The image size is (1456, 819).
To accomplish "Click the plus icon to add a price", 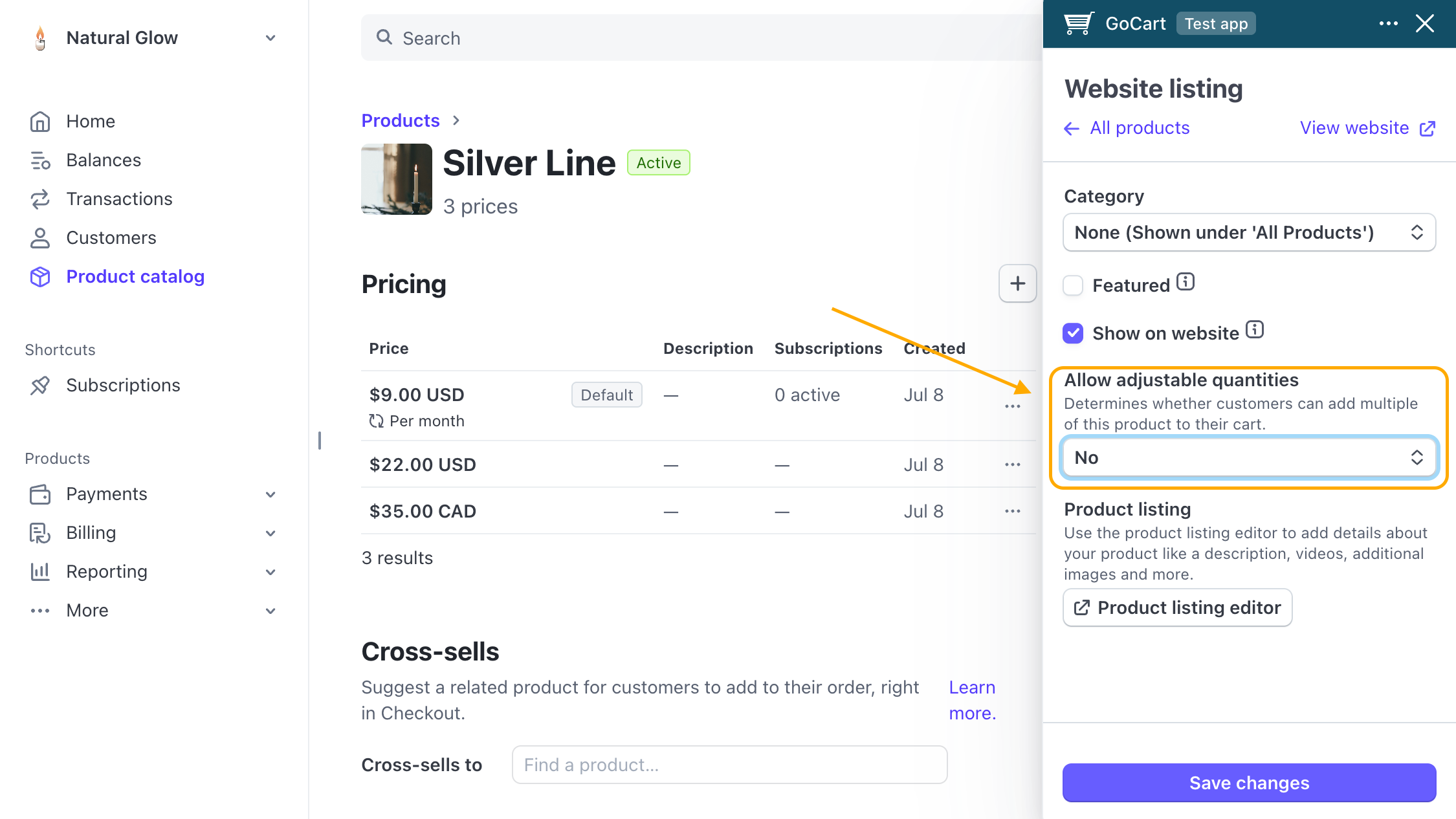I will coord(1017,283).
